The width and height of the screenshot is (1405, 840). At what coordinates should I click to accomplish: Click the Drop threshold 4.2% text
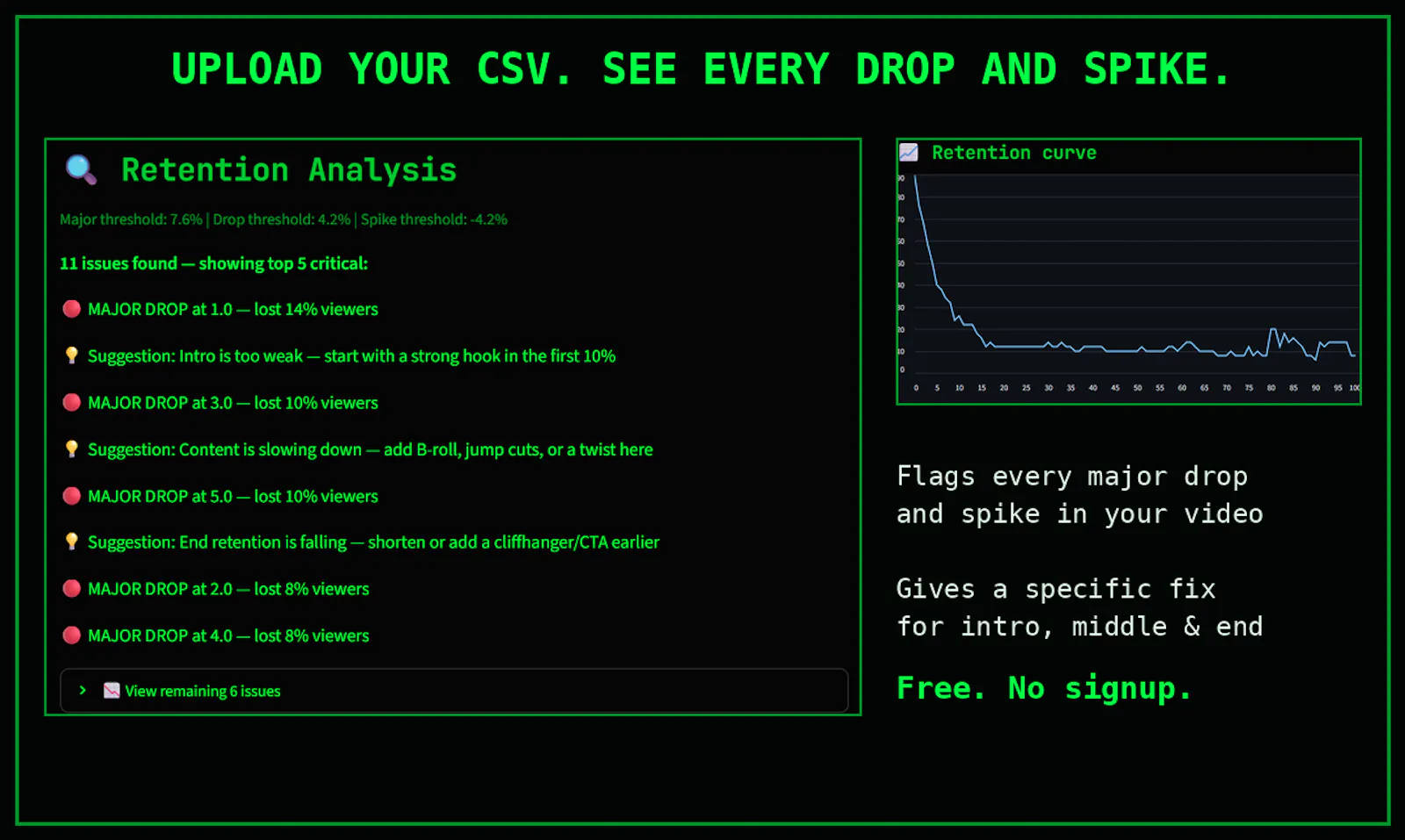281,219
